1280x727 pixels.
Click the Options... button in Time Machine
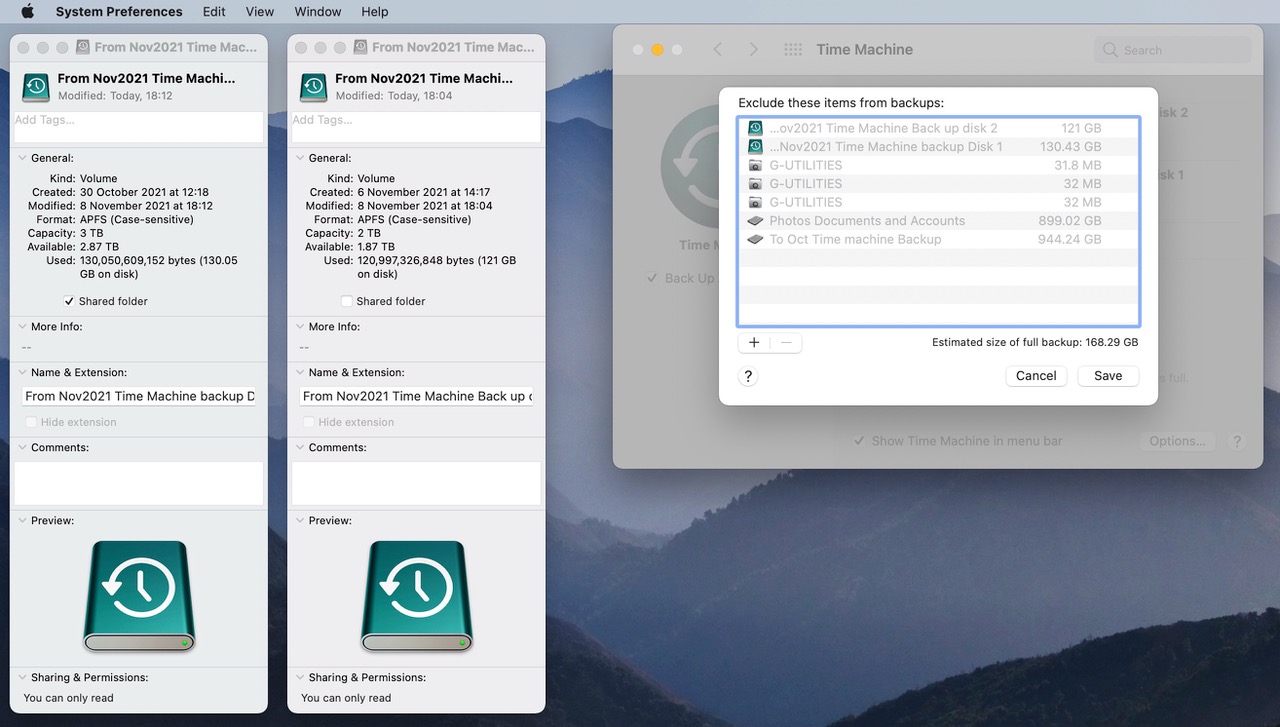tap(1177, 441)
